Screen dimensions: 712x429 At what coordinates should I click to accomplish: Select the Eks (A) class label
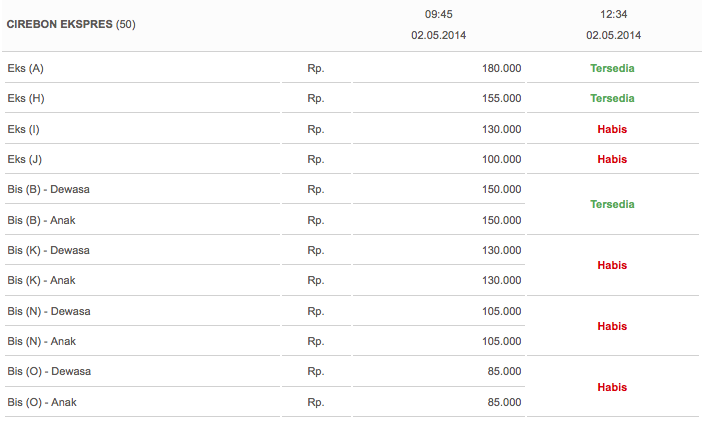coord(25,69)
